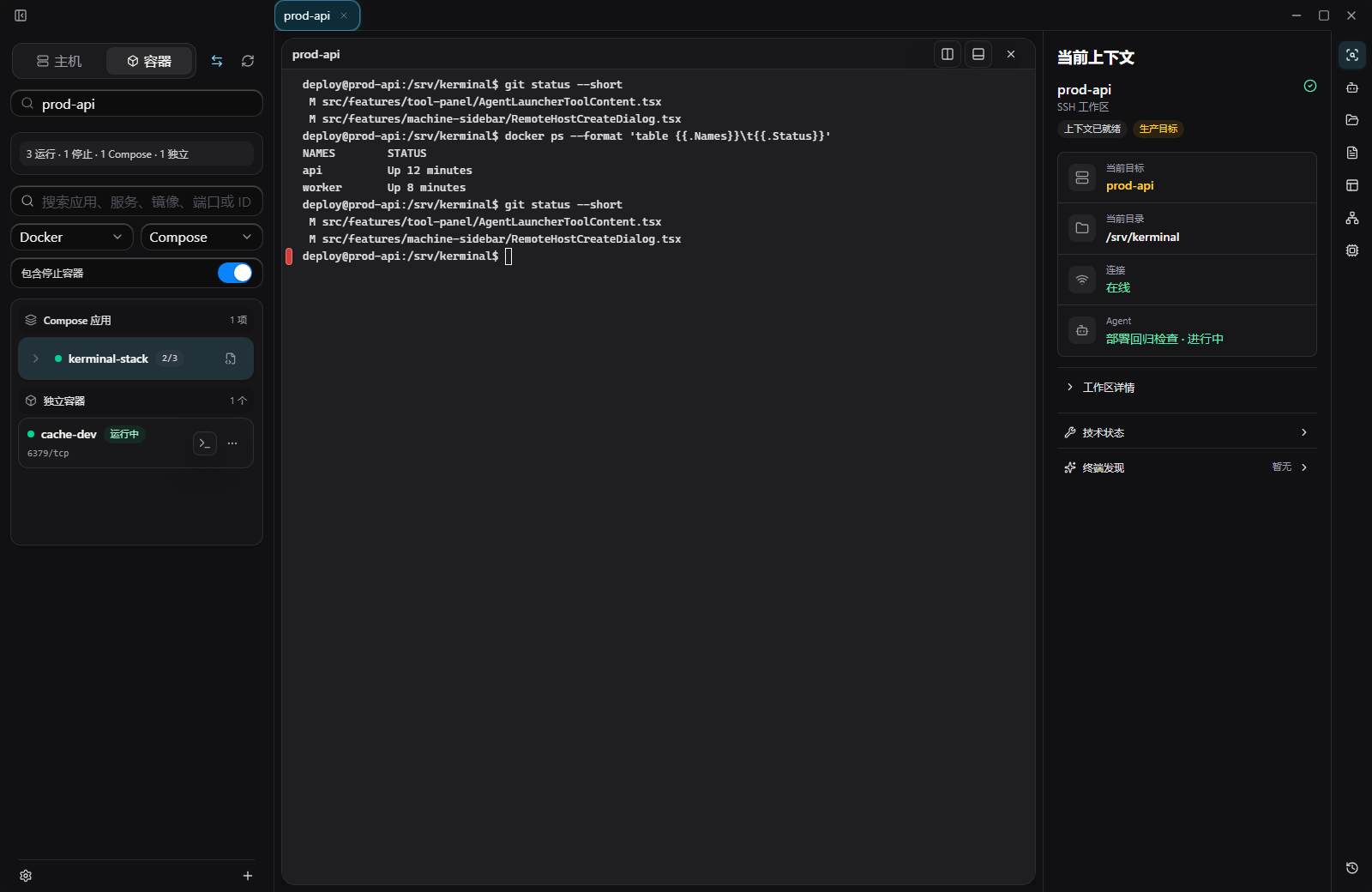Click the pane title prod-api

click(x=316, y=54)
